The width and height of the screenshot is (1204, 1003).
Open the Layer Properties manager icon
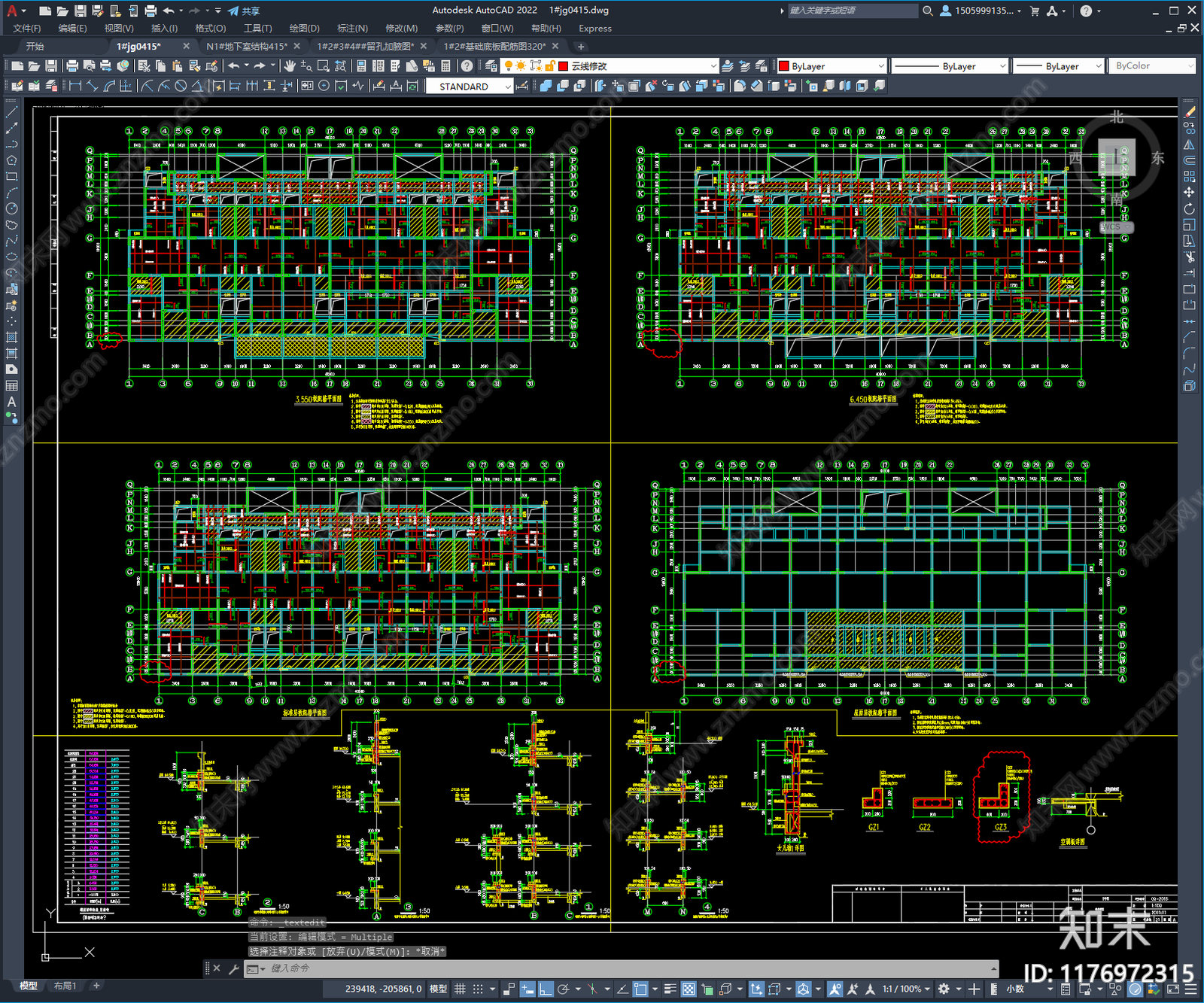(491, 66)
